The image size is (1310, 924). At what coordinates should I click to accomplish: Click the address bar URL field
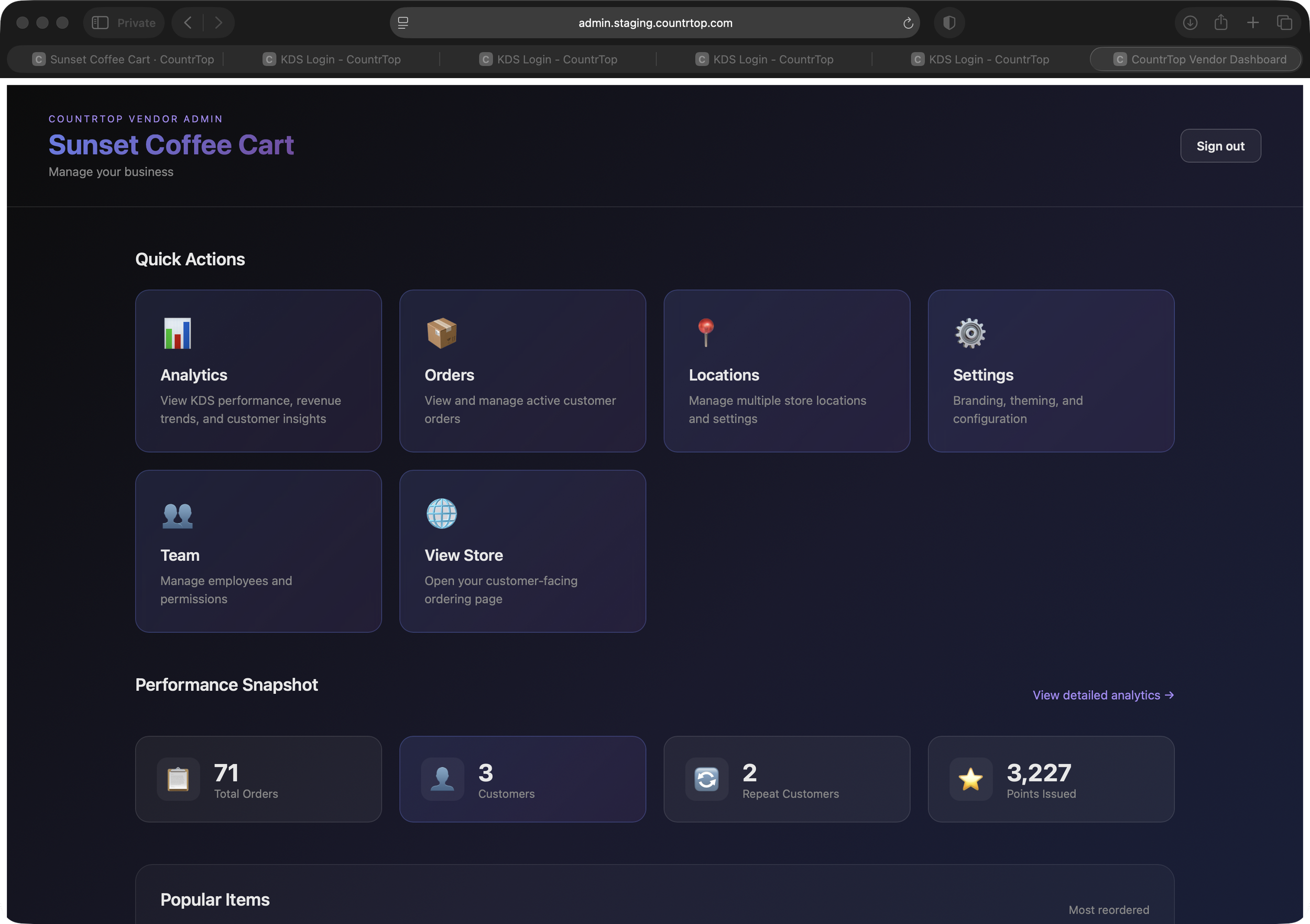(x=654, y=23)
